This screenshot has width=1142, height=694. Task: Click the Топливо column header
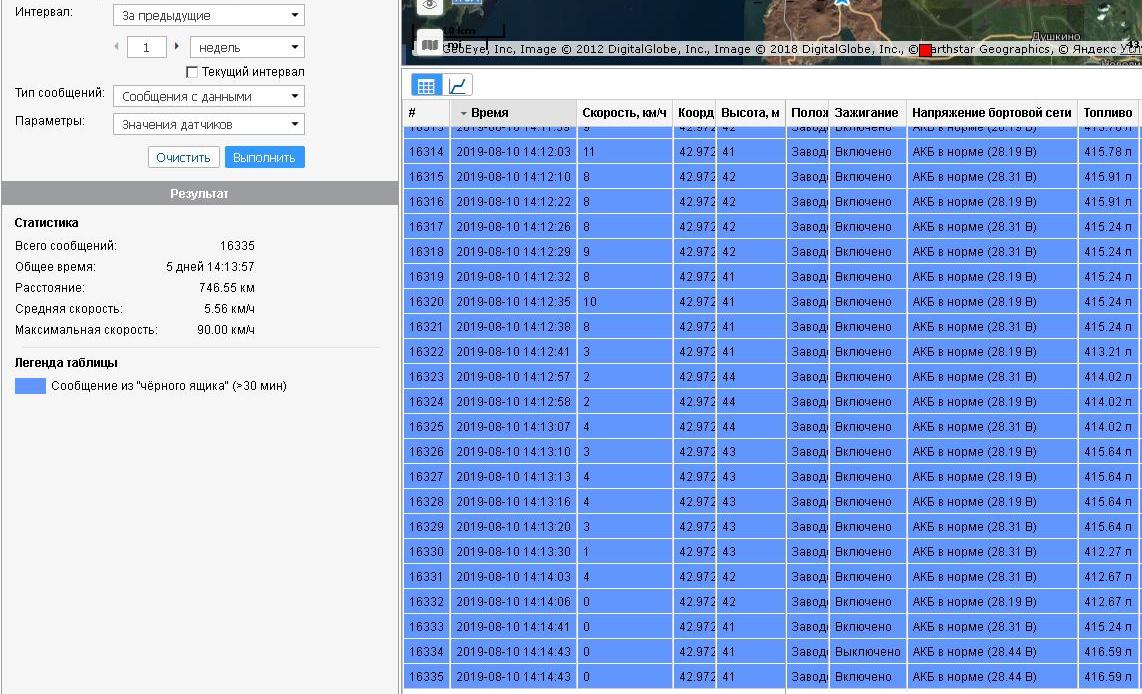tap(1107, 113)
